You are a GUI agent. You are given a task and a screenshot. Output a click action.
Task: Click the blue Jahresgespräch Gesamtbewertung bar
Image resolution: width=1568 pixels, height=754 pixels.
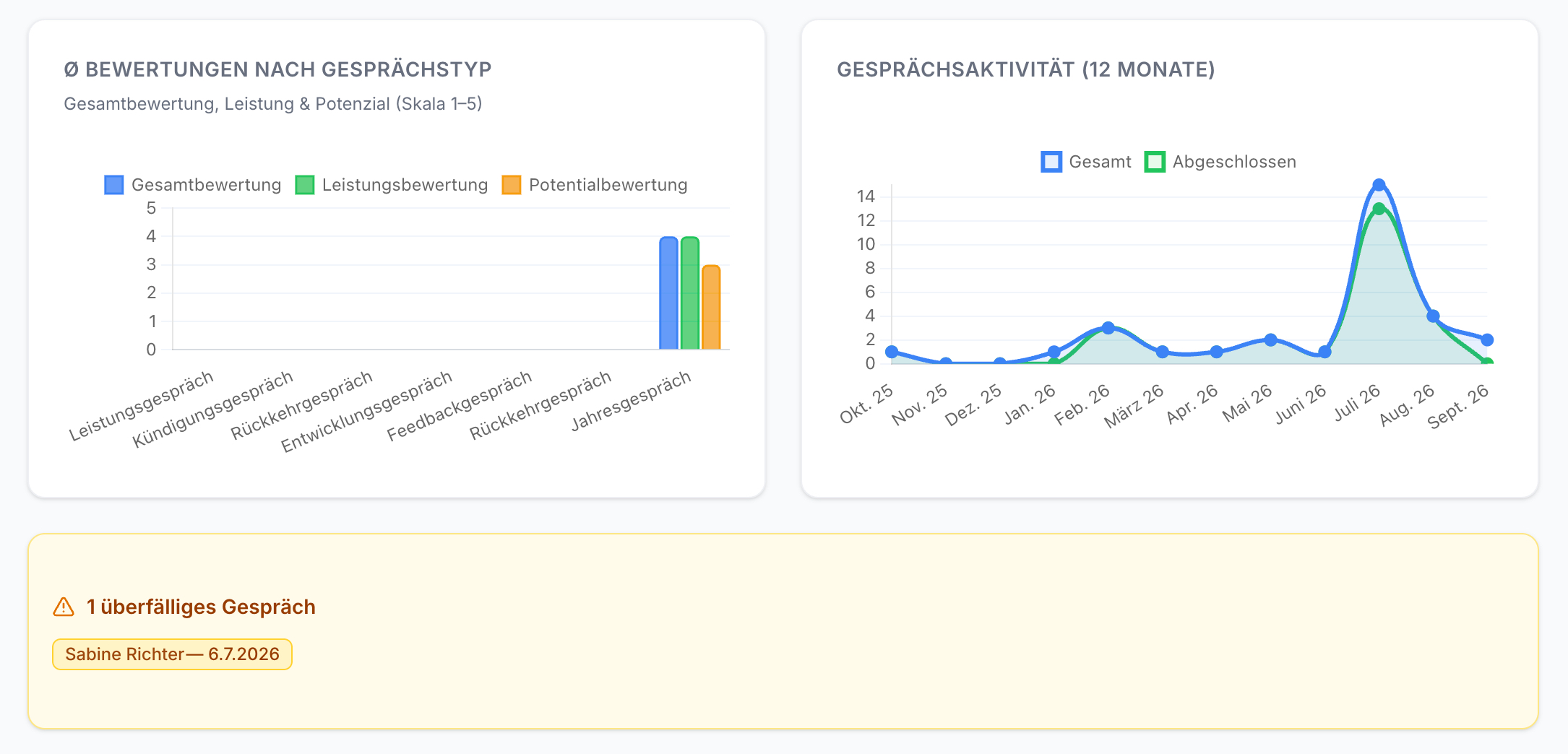(668, 293)
